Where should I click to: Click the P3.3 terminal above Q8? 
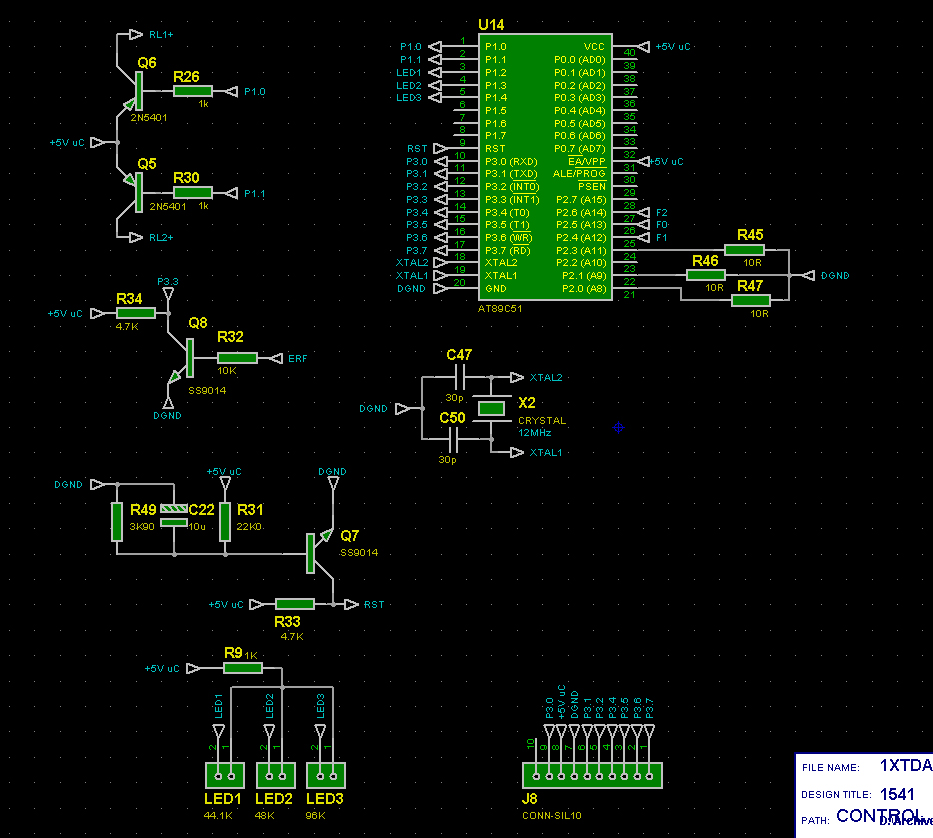[x=168, y=294]
